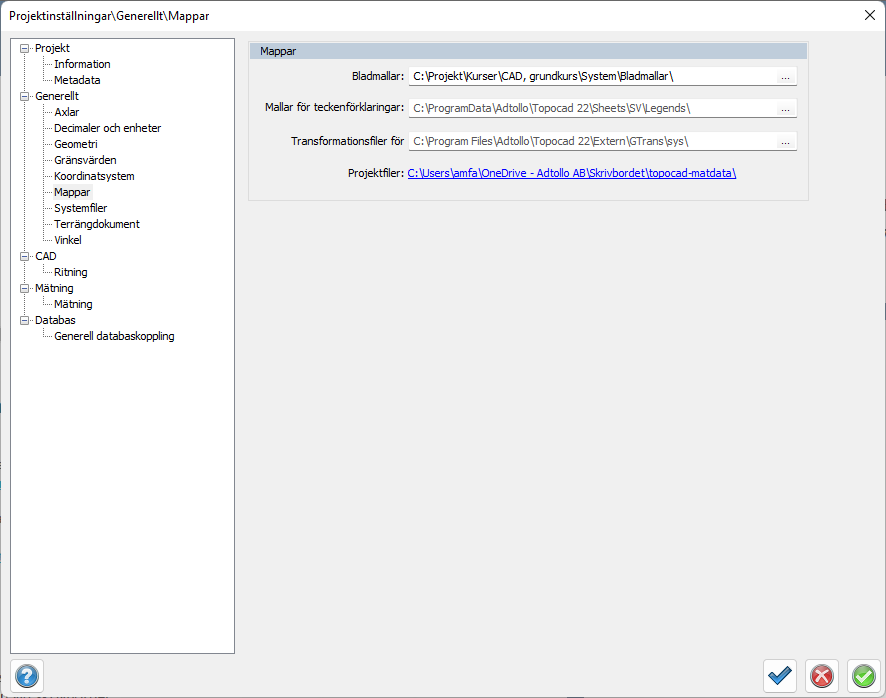Image resolution: width=886 pixels, height=698 pixels.
Task: Click the blue help question mark icon
Action: click(x=27, y=676)
